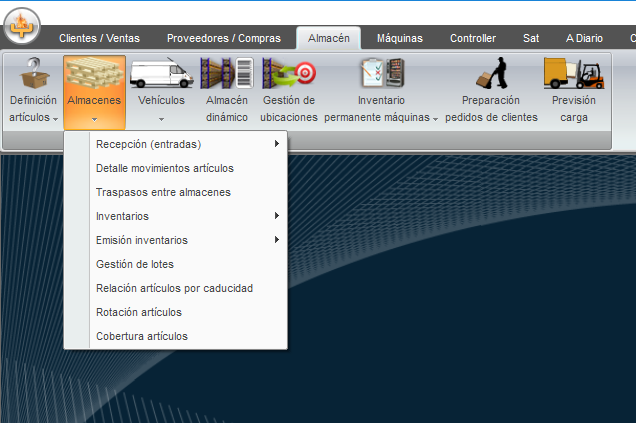Image resolution: width=636 pixels, height=423 pixels.
Task: Open Gestión de ubicaciones target icon
Action: [x=289, y=73]
